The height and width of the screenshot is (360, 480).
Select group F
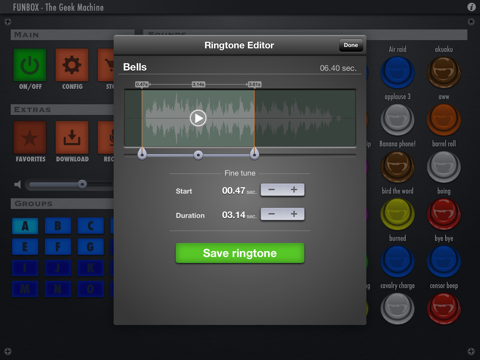point(58,247)
